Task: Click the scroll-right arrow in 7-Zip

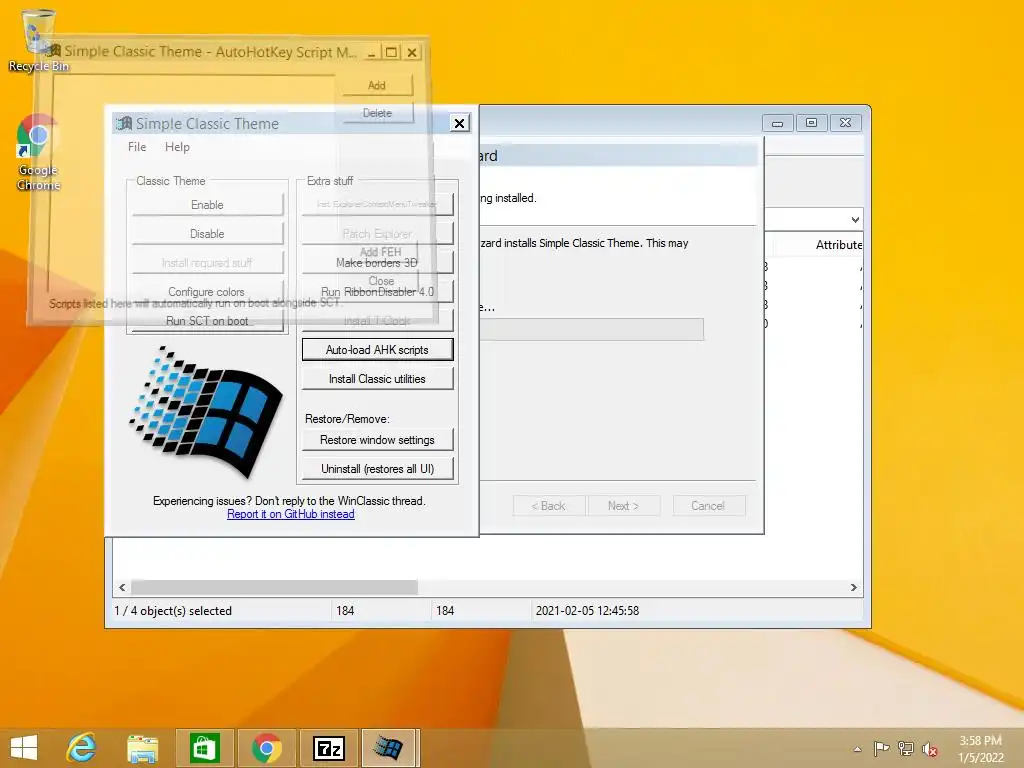Action: [853, 587]
